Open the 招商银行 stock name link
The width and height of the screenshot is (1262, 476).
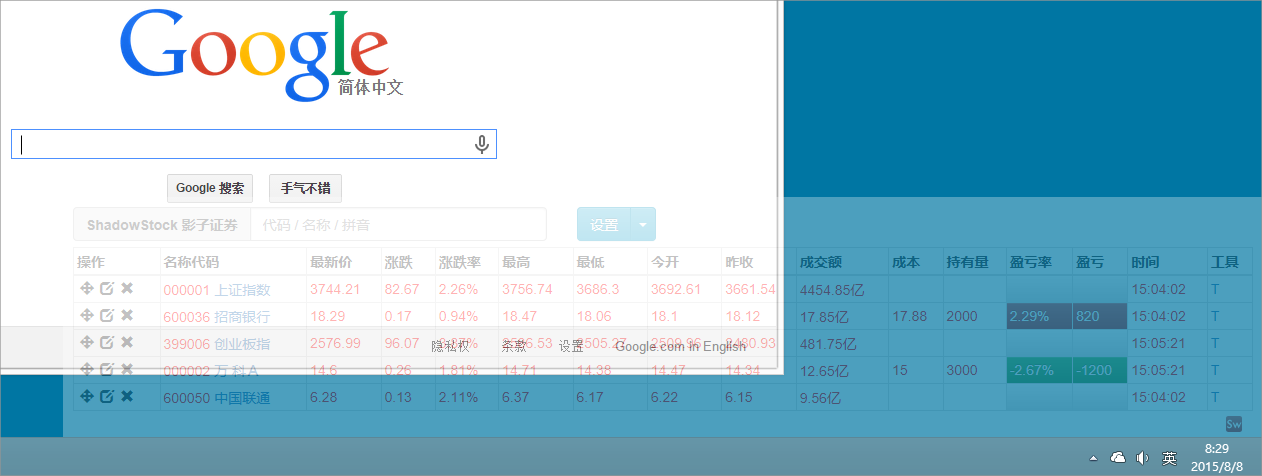point(243,317)
